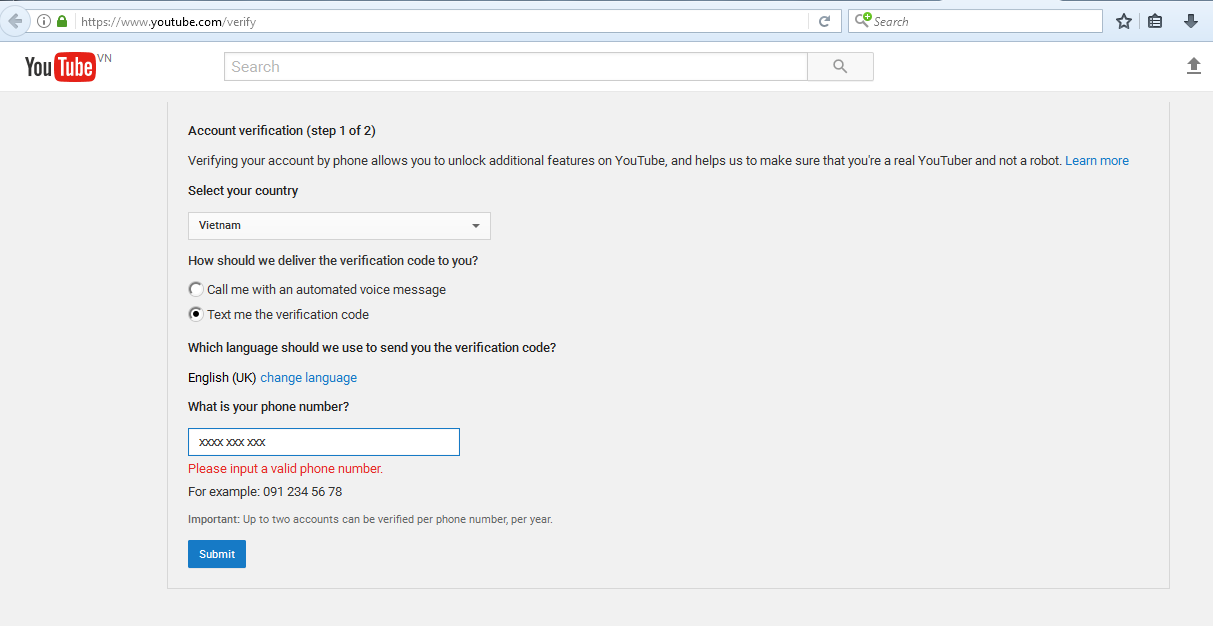Click into the phone number field
The image size is (1213, 626).
pyautogui.click(x=323, y=442)
